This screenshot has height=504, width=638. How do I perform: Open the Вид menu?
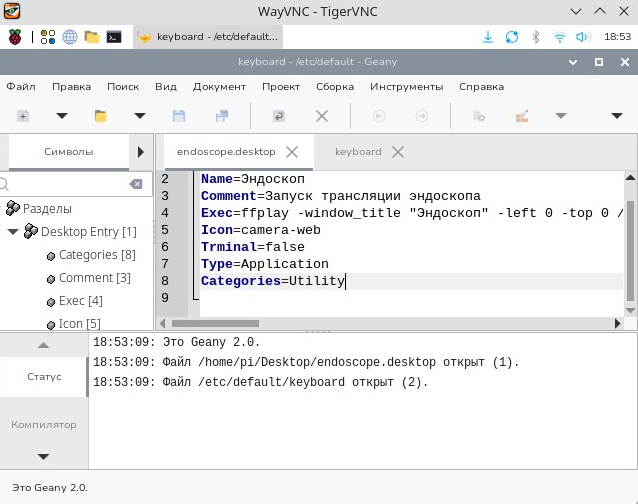[x=166, y=87]
